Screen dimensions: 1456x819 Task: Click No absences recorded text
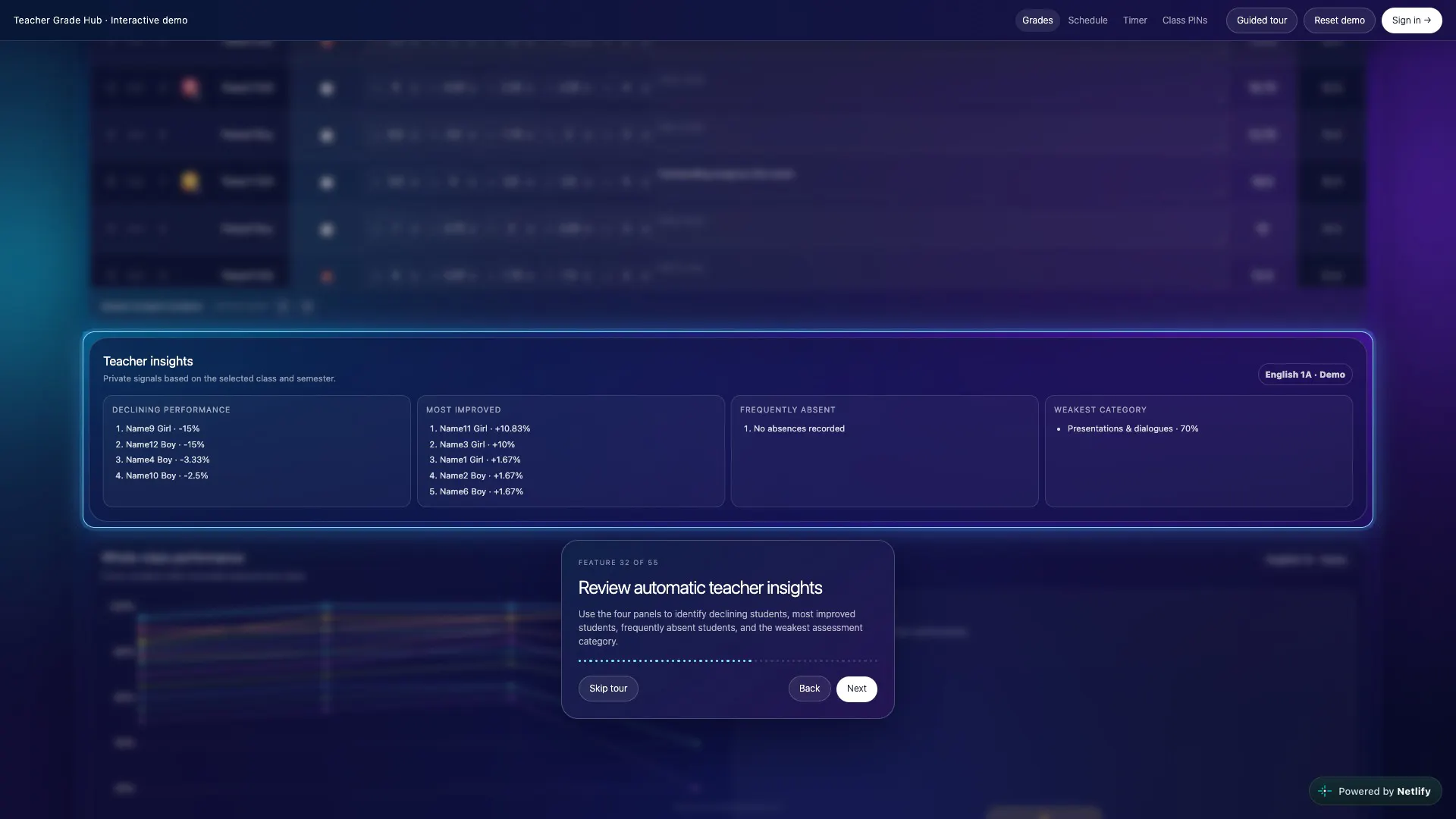coord(799,429)
